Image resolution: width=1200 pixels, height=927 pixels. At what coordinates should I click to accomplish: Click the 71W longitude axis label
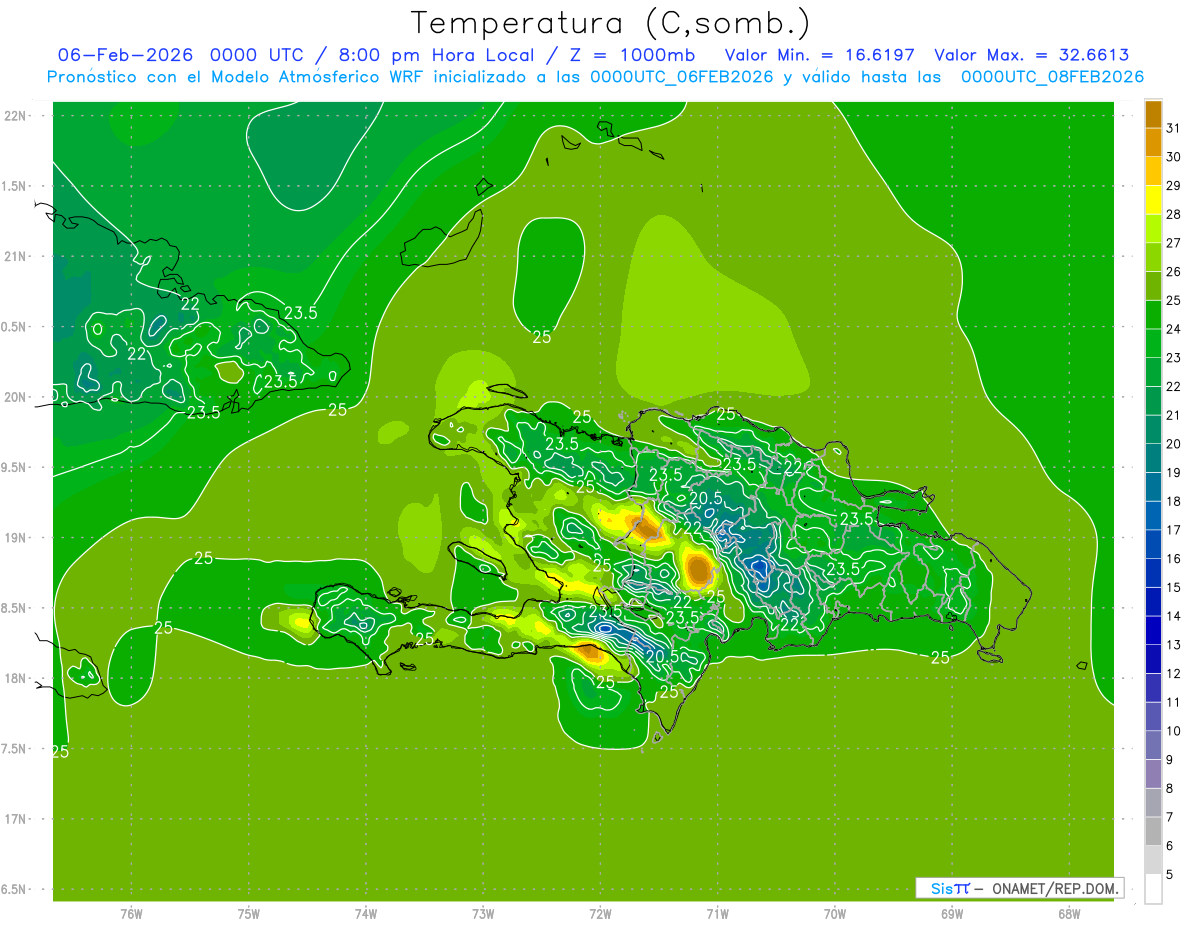(x=717, y=913)
